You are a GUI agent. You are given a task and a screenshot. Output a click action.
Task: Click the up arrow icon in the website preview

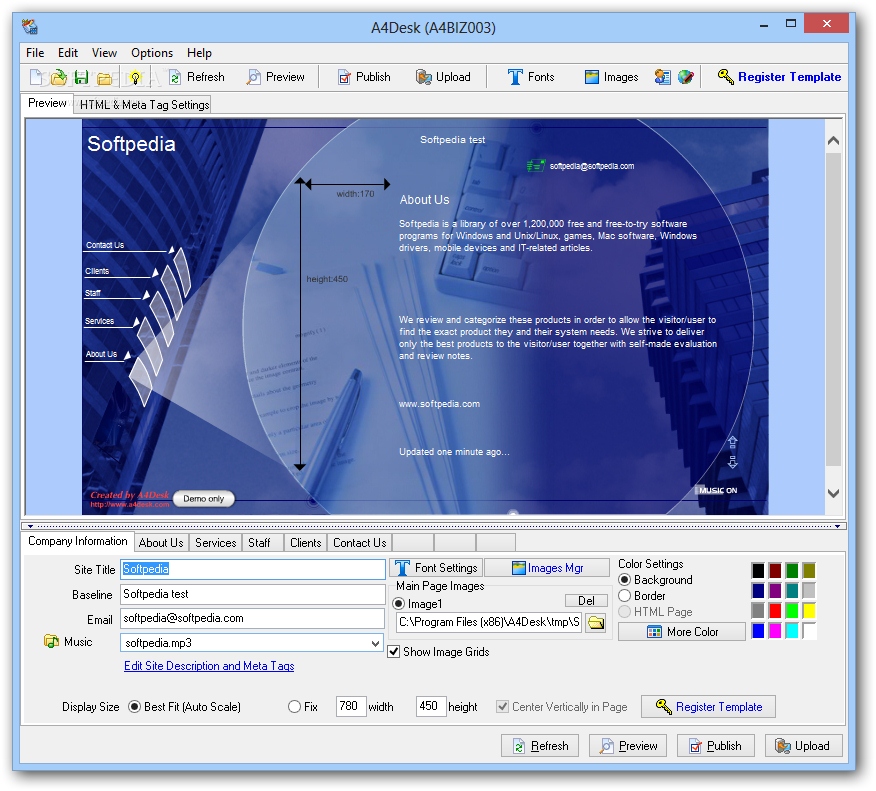tap(732, 442)
